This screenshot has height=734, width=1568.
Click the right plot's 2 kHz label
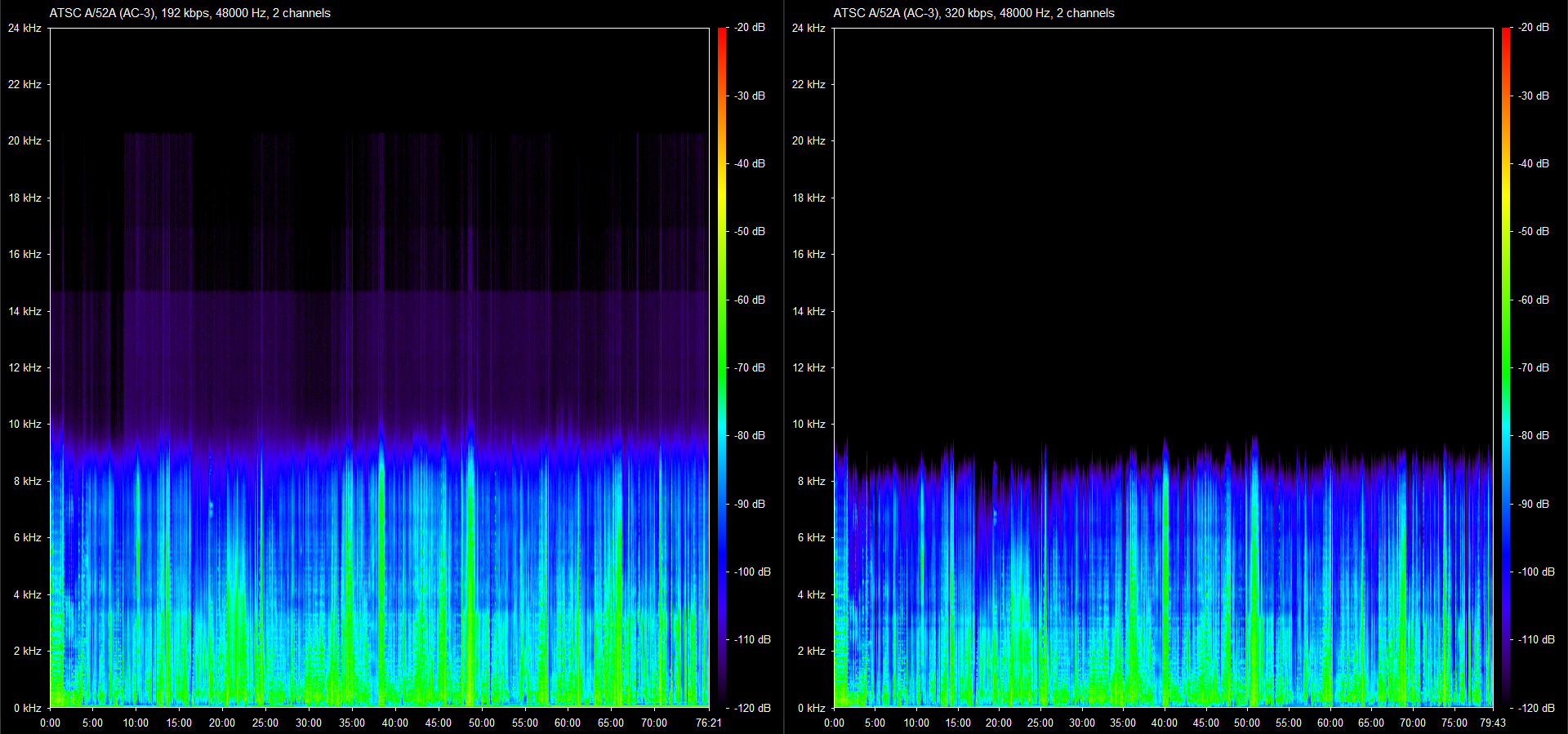pos(811,651)
